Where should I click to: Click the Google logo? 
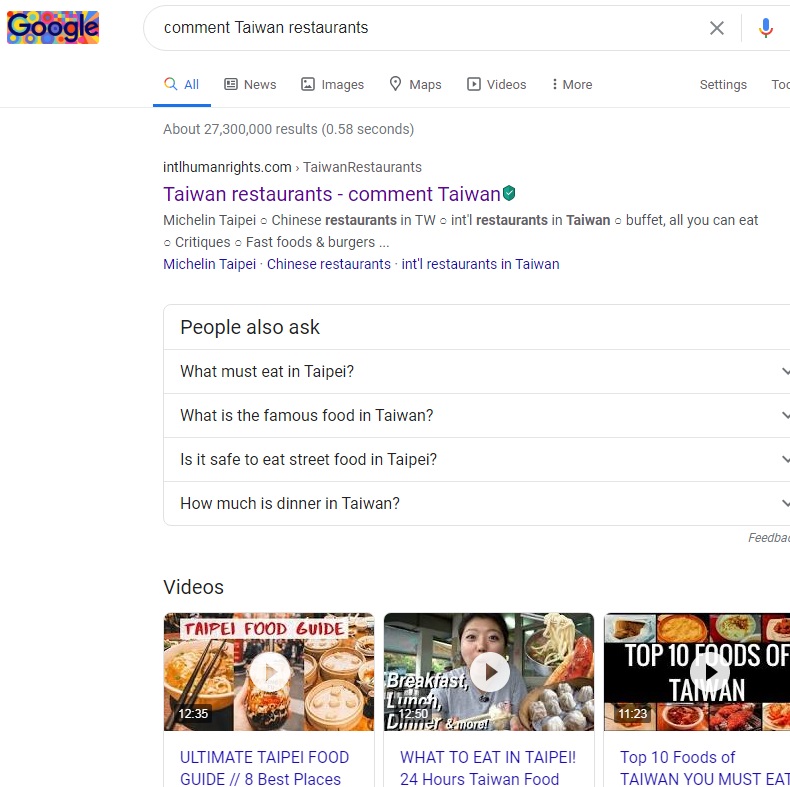[x=53, y=28]
